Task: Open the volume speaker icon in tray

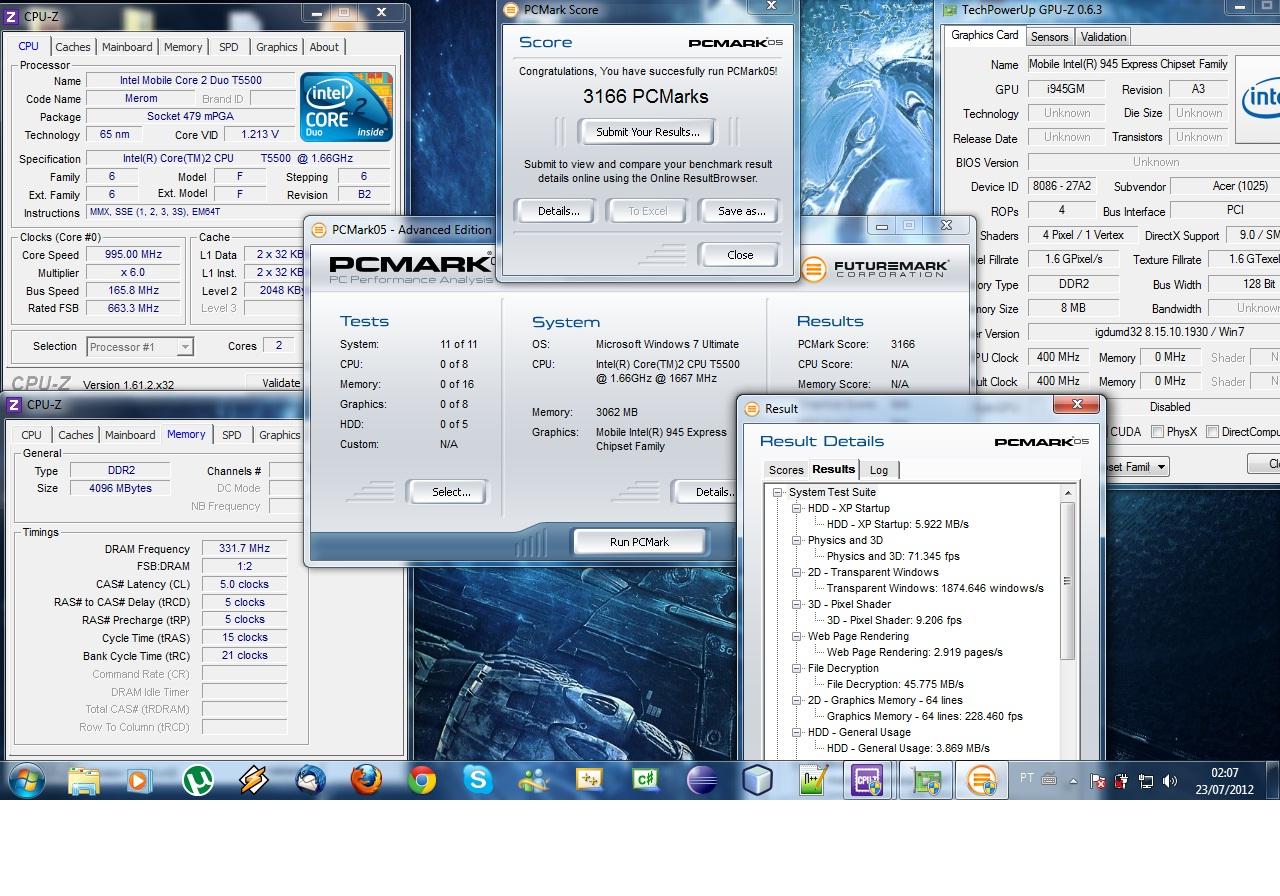Action: [x=1170, y=781]
